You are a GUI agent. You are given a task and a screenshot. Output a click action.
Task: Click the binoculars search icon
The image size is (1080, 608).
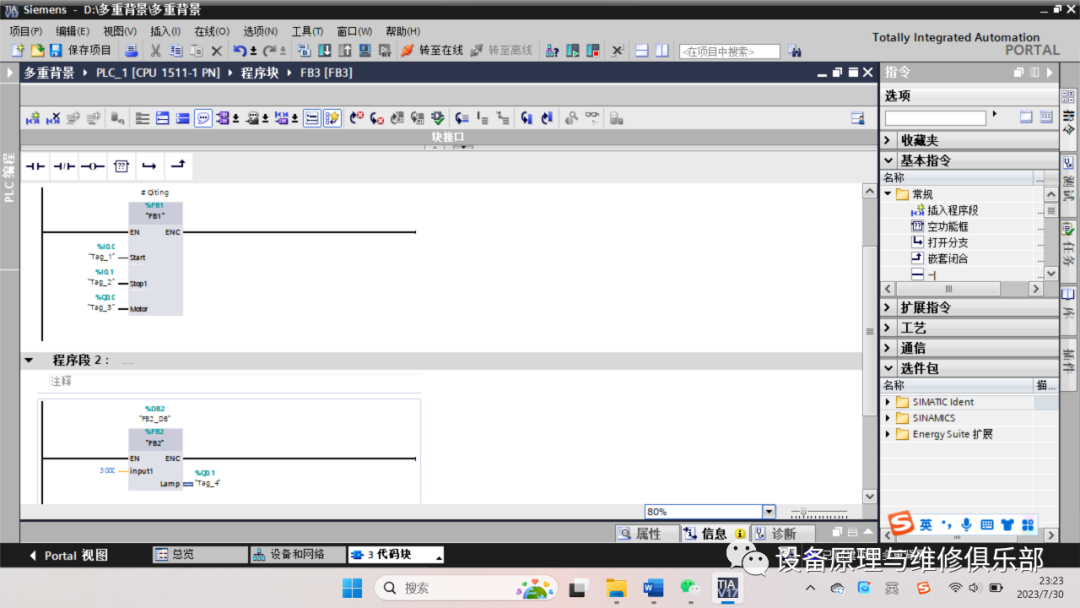pyautogui.click(x=795, y=51)
